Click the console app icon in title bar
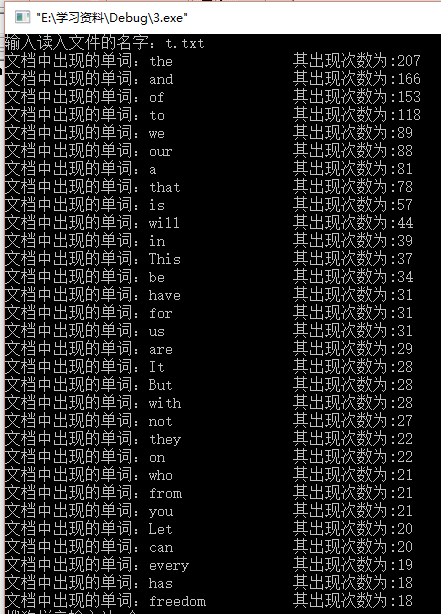 pos(22,17)
